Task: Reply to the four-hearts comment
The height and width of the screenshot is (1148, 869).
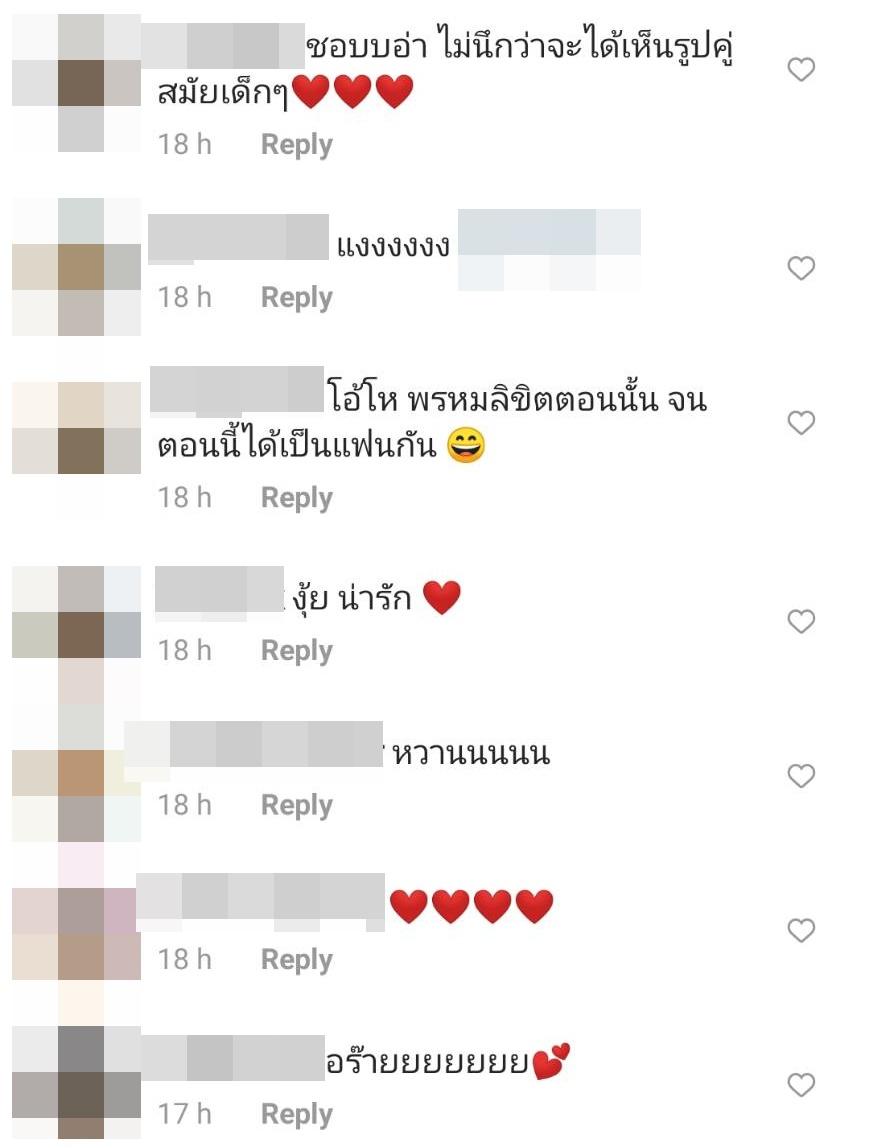Action: click(x=296, y=960)
